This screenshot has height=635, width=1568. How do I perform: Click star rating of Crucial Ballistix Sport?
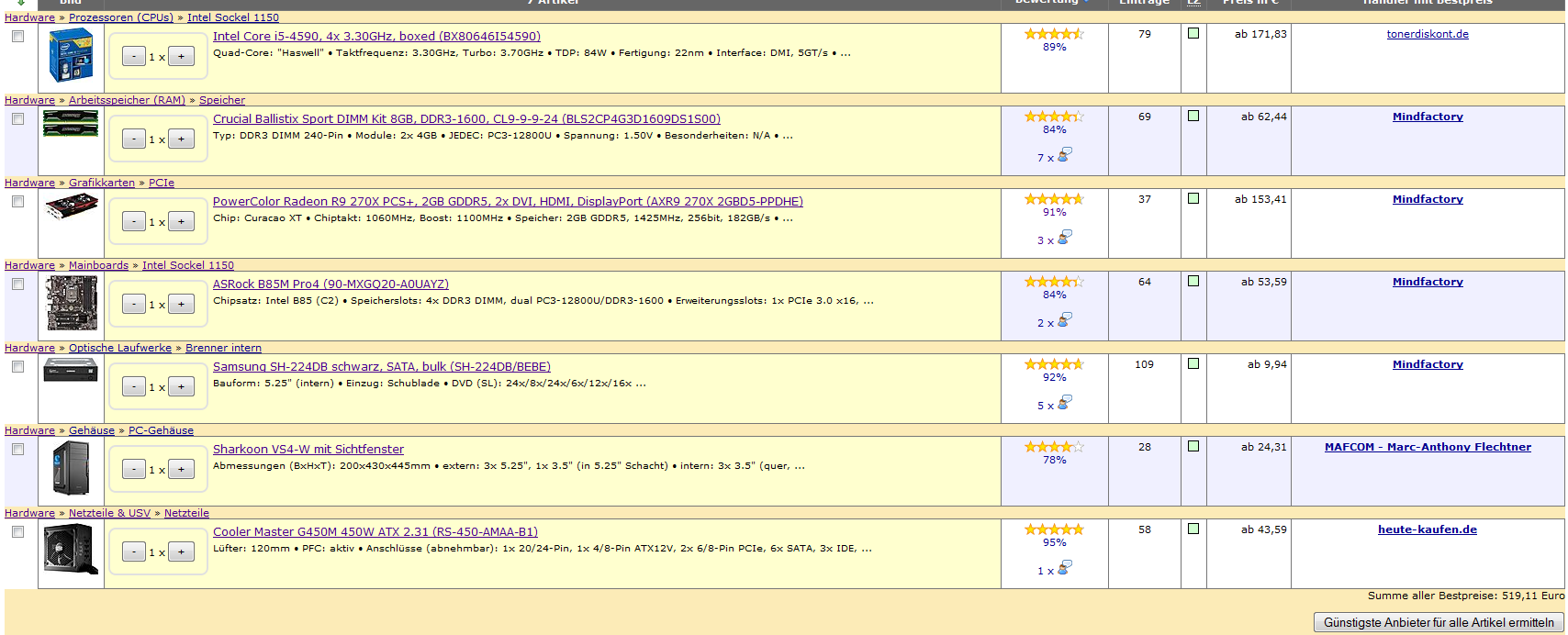pyautogui.click(x=1054, y=117)
